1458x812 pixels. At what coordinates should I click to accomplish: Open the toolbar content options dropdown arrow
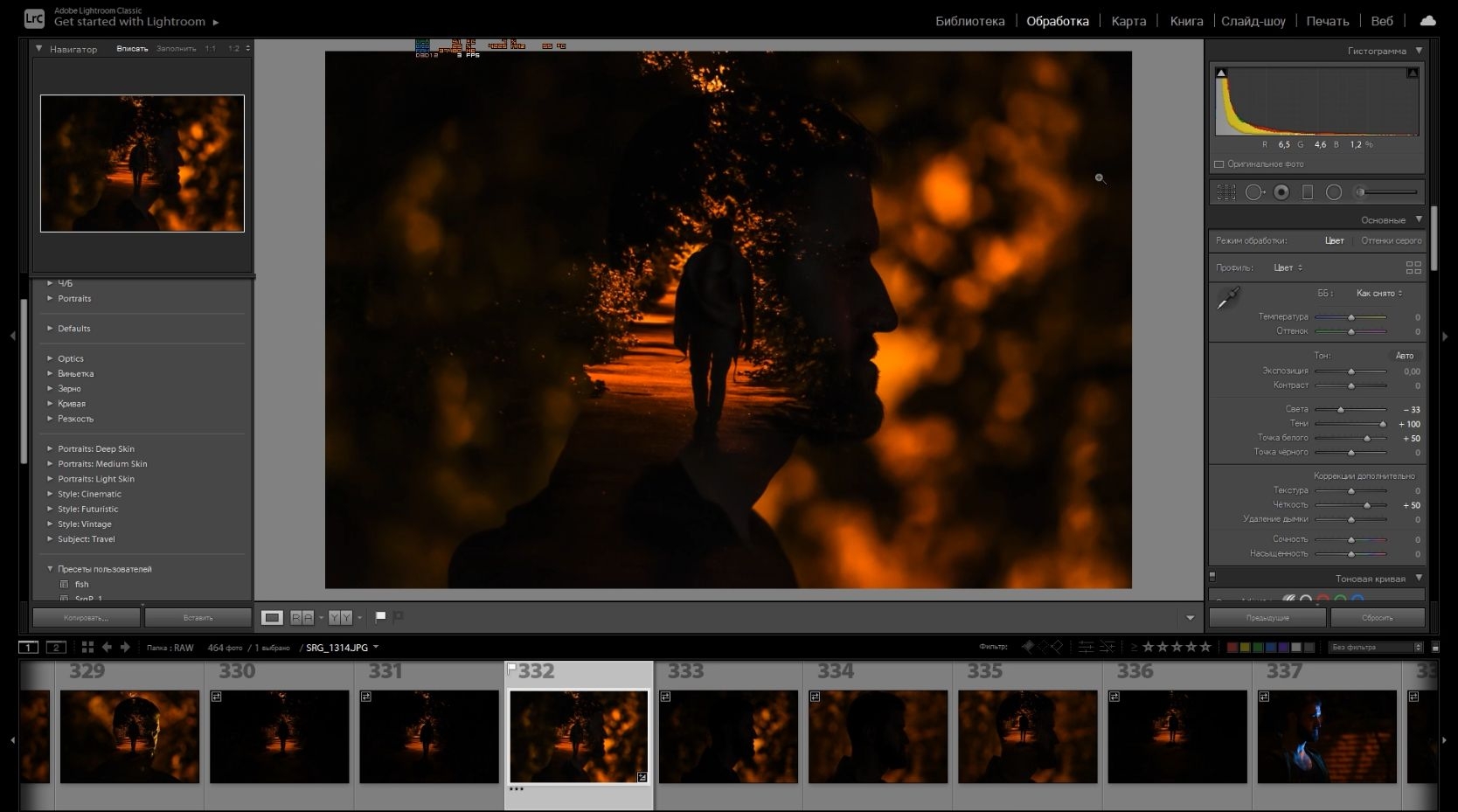[1190, 618]
